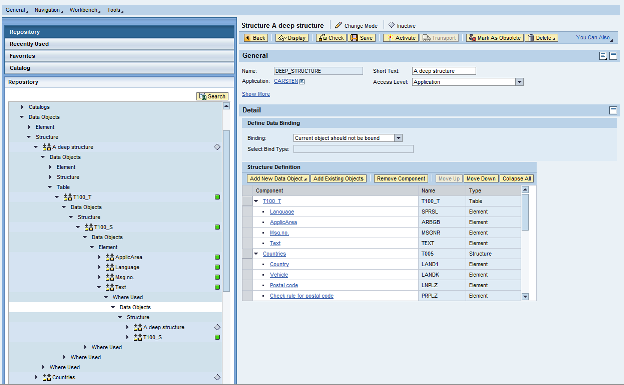Viewport: 624px width, 385px height.
Task: Click green status square of Language tree row
Action: pos(217,267)
